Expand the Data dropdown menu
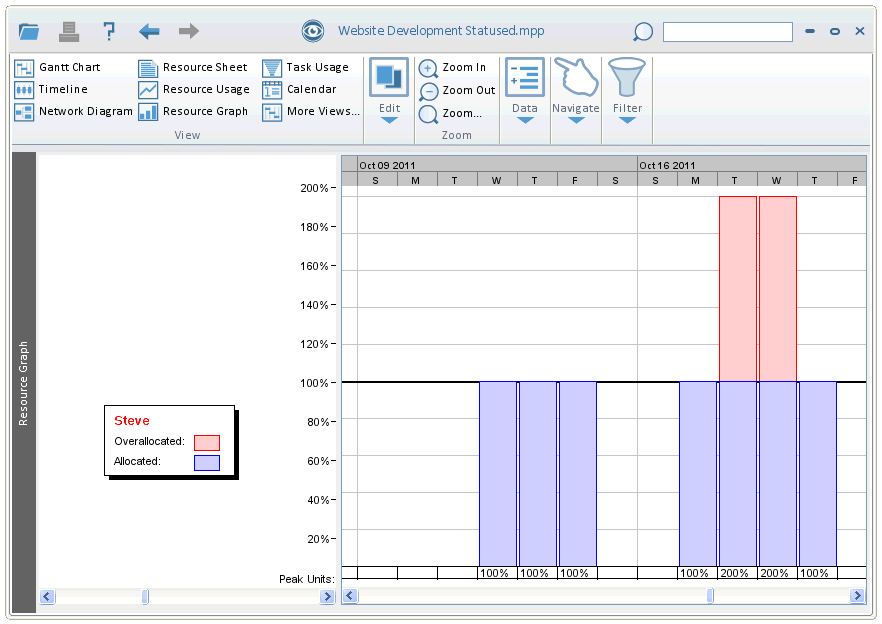This screenshot has width=882, height=624. point(524,121)
